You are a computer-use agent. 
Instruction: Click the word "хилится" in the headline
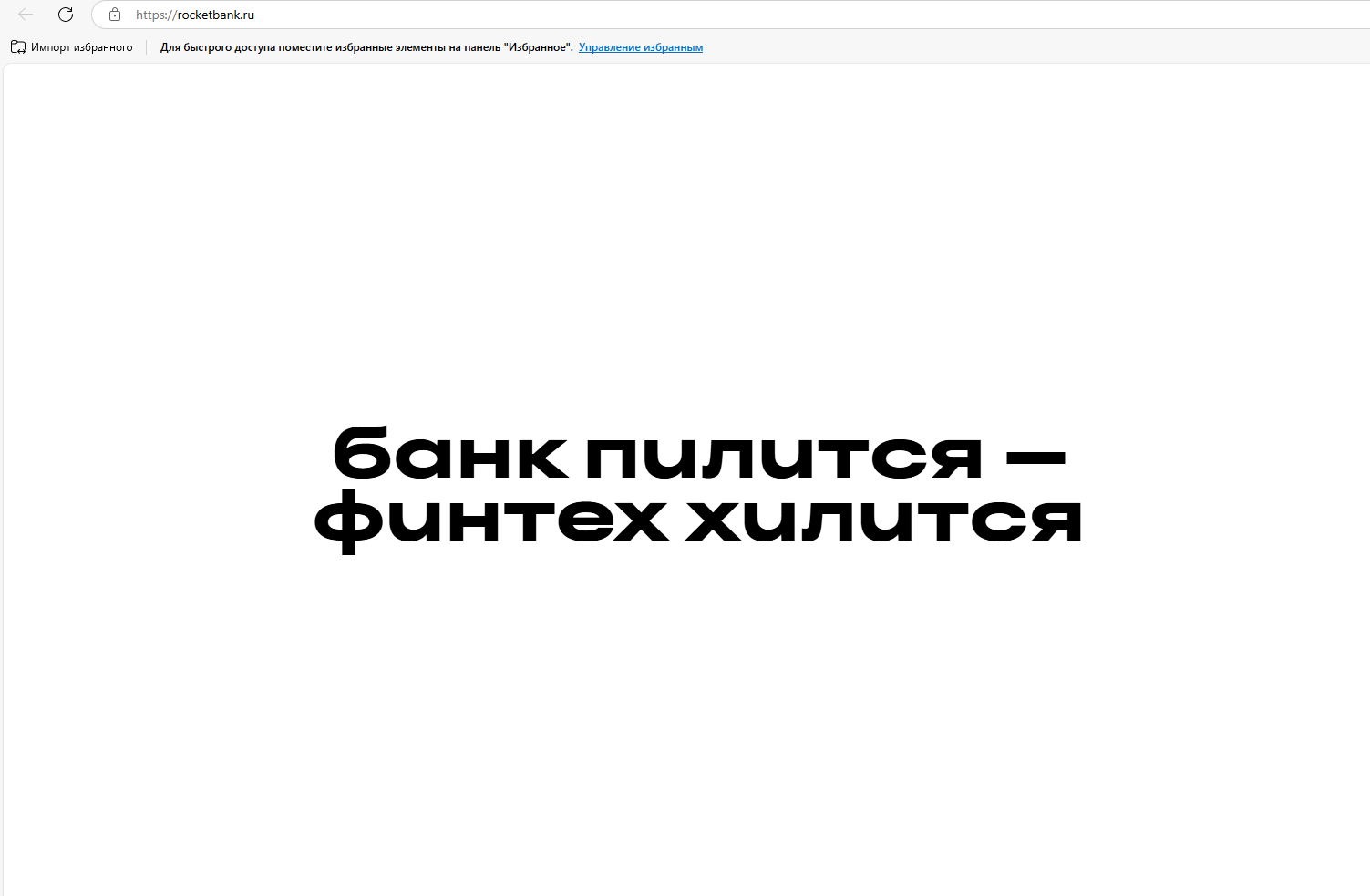[x=884, y=520]
